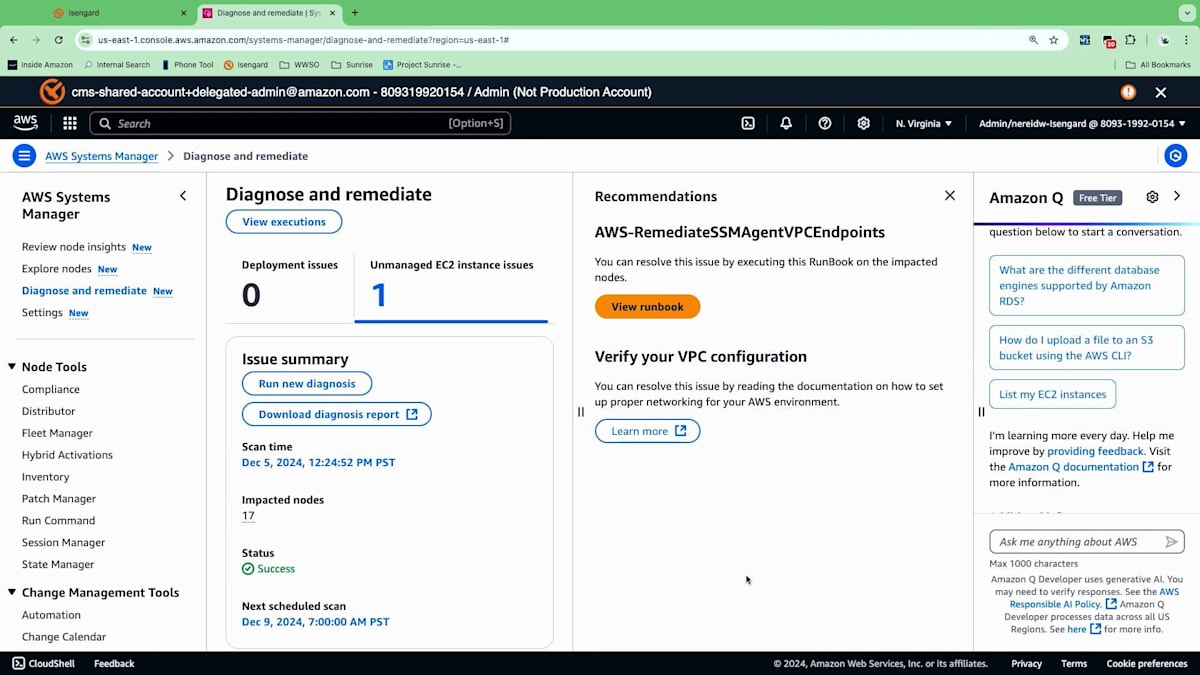This screenshot has height=675, width=1200.
Task: Reload the browser page
Action: pyautogui.click(x=59, y=40)
